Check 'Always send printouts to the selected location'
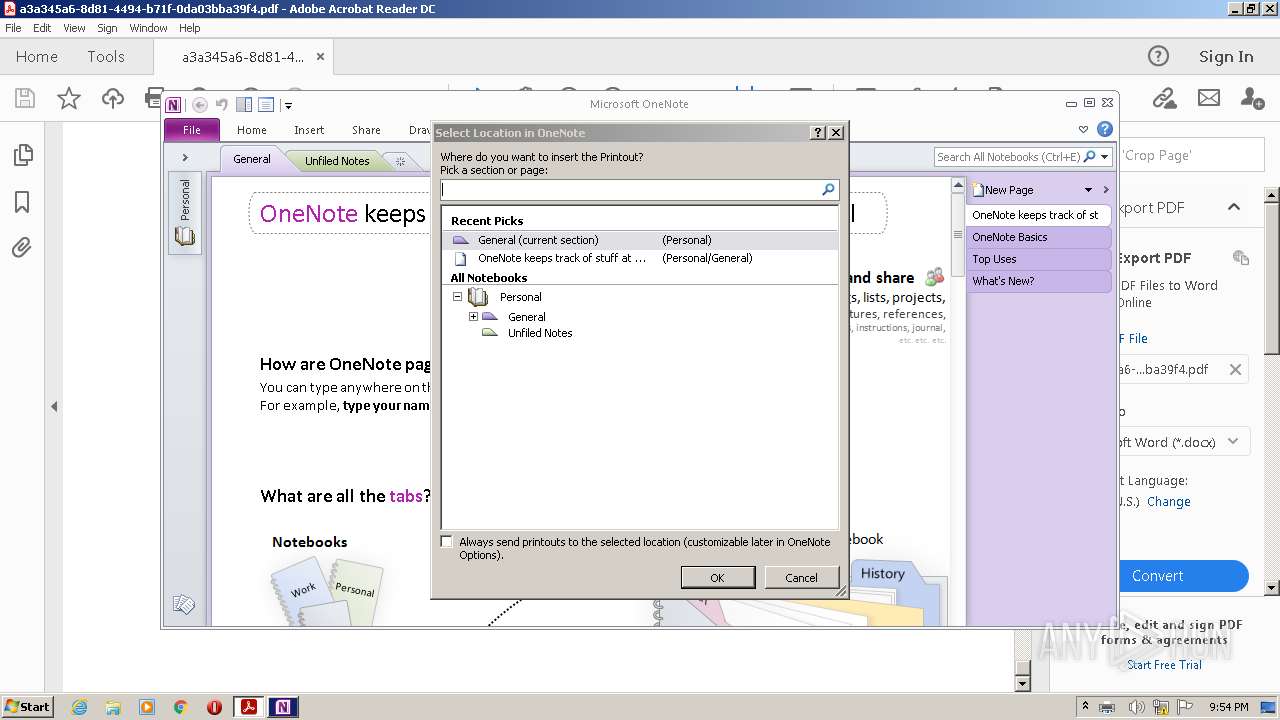The image size is (1280, 720). click(x=447, y=541)
